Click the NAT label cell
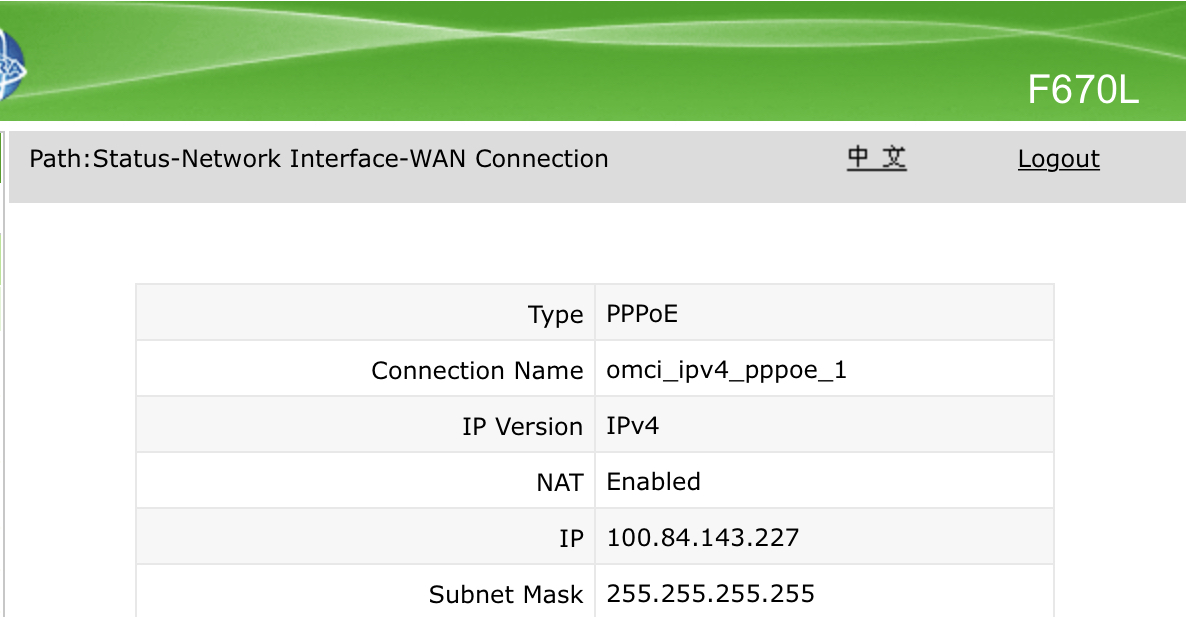The width and height of the screenshot is (1186, 617). pos(365,482)
